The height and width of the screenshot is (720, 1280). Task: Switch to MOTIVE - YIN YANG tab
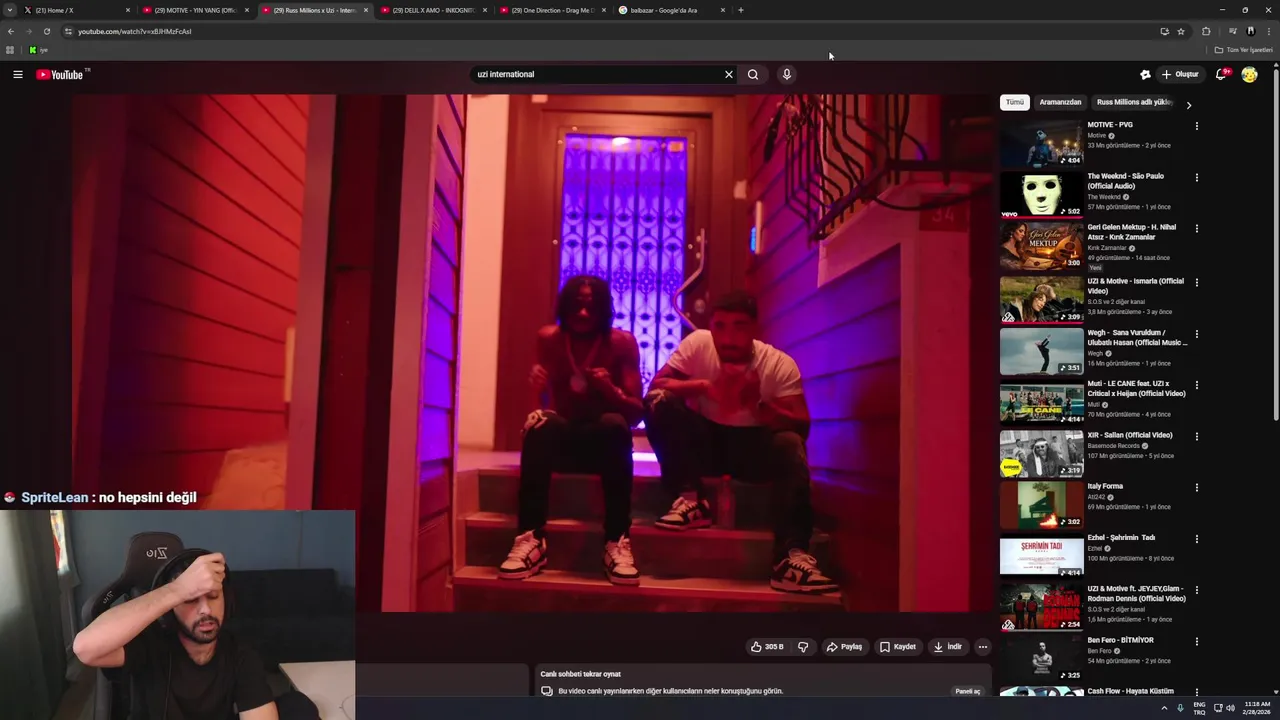(195, 10)
